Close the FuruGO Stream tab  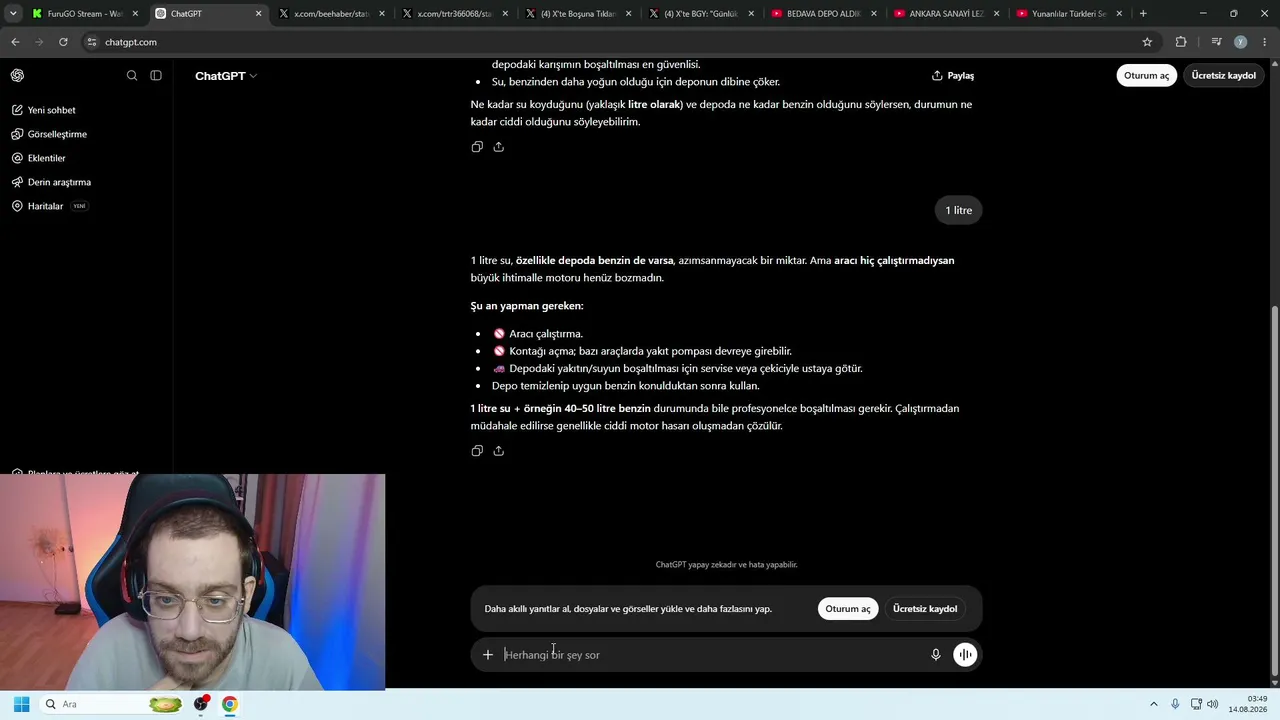[x=135, y=14]
